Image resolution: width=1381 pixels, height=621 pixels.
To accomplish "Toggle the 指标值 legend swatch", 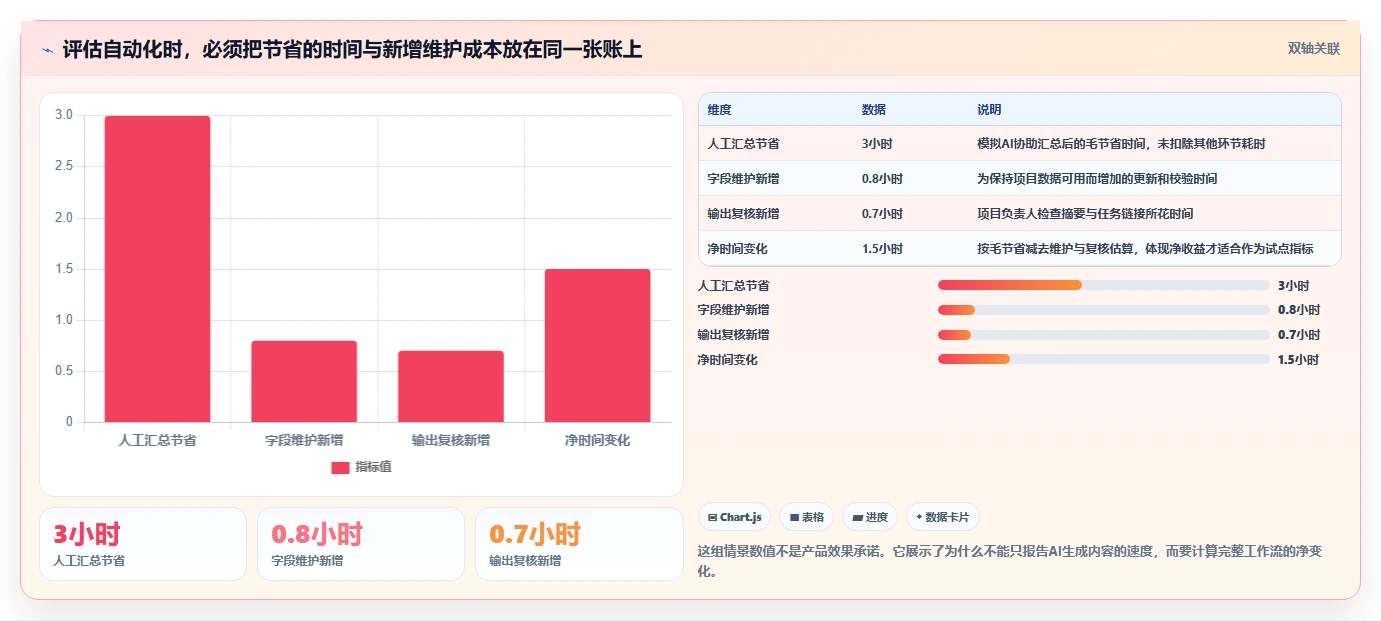I will pyautogui.click(x=340, y=467).
